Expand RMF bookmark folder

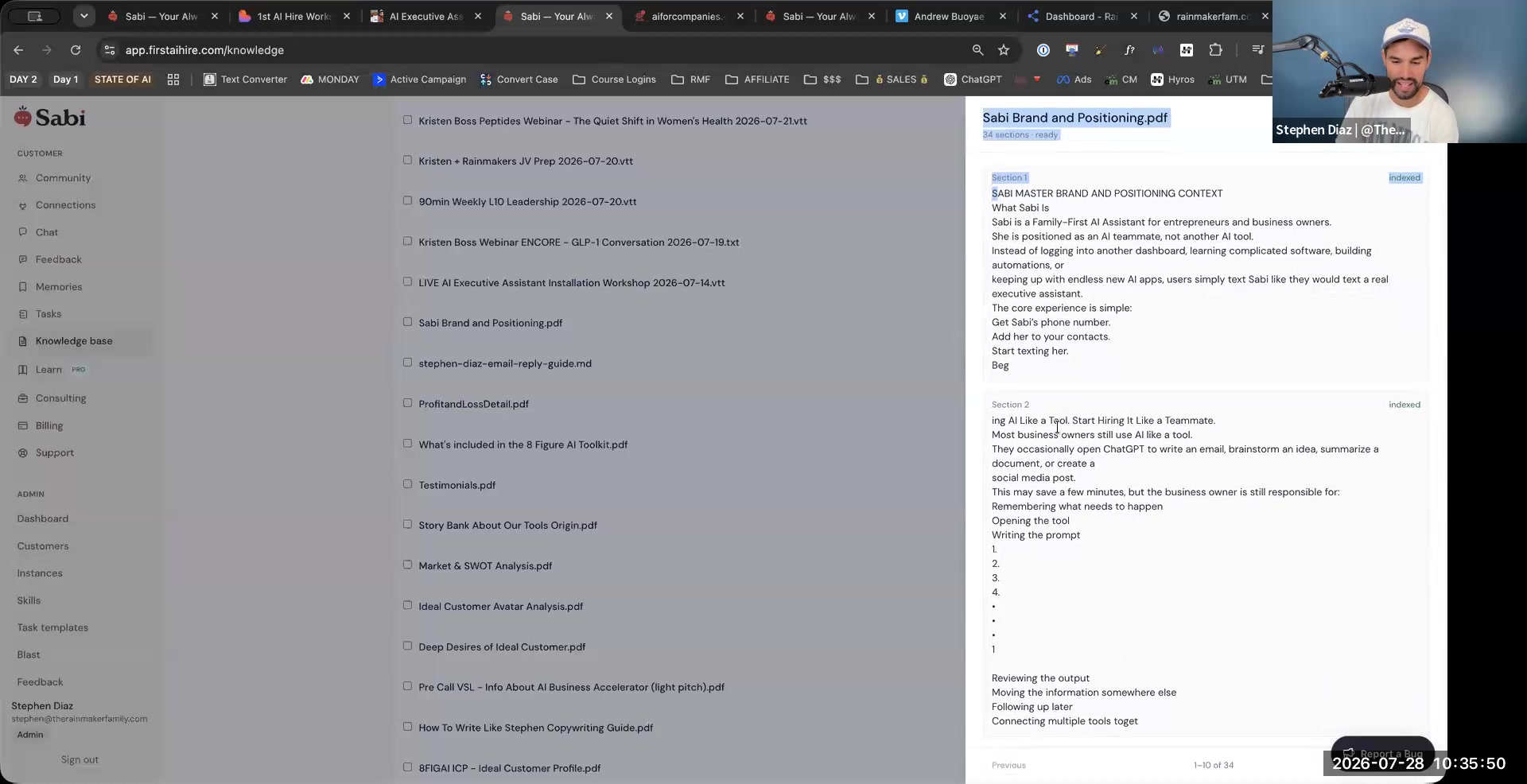pyautogui.click(x=690, y=80)
